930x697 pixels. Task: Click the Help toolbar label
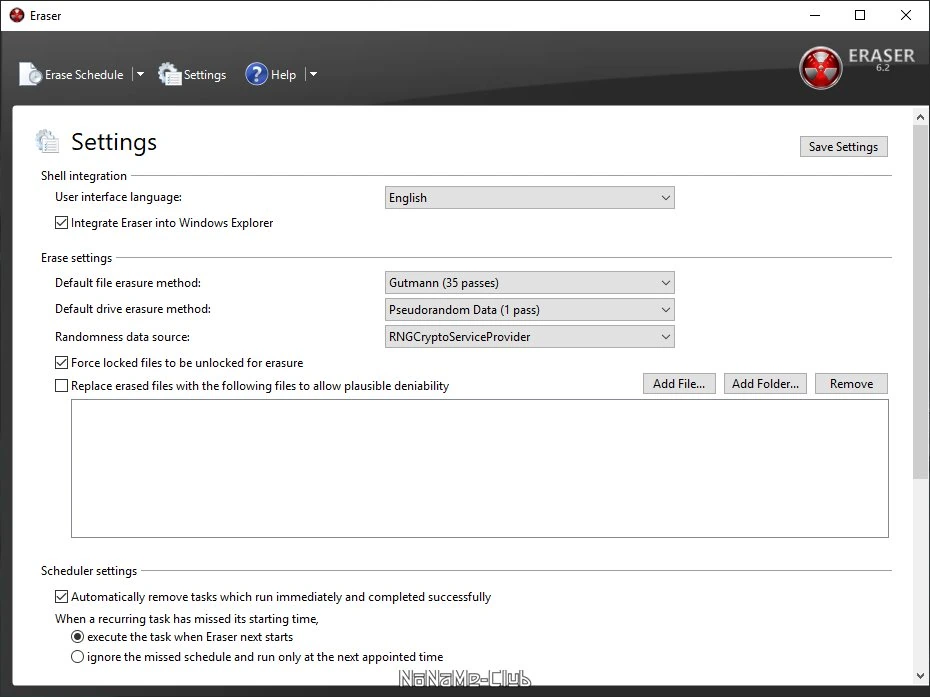point(284,75)
